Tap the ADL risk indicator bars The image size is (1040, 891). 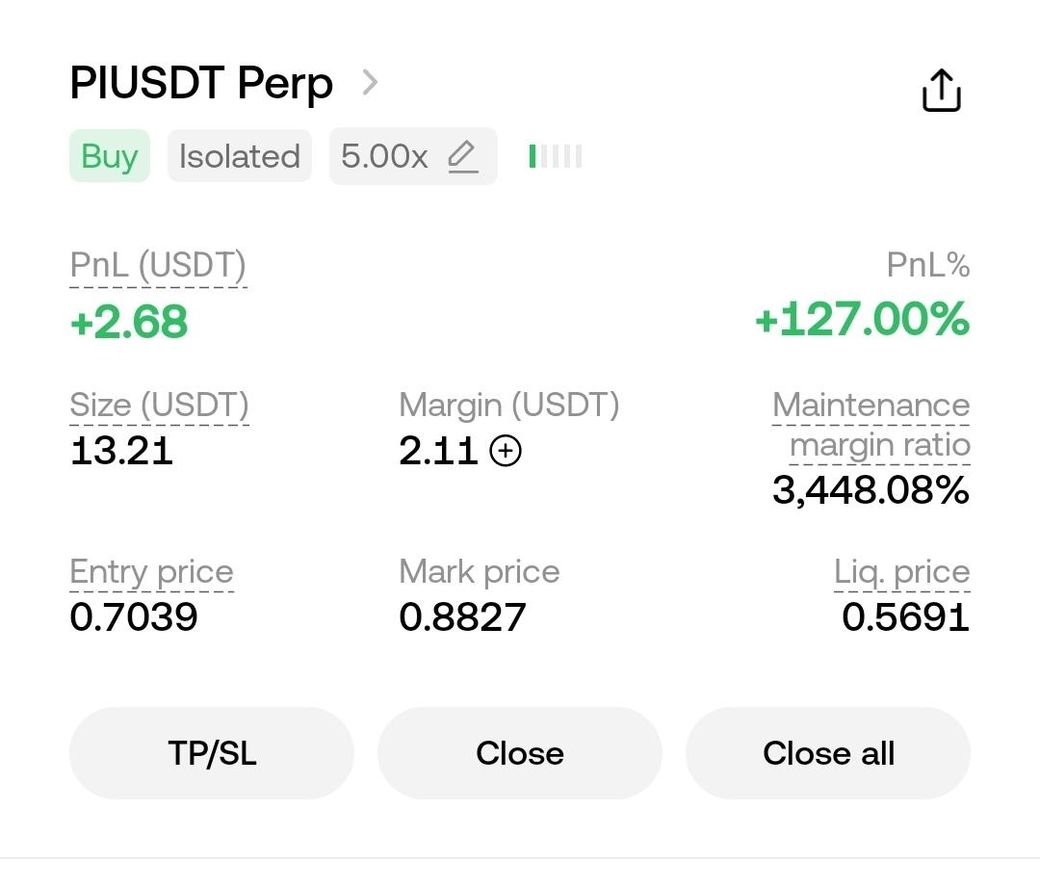click(x=555, y=157)
